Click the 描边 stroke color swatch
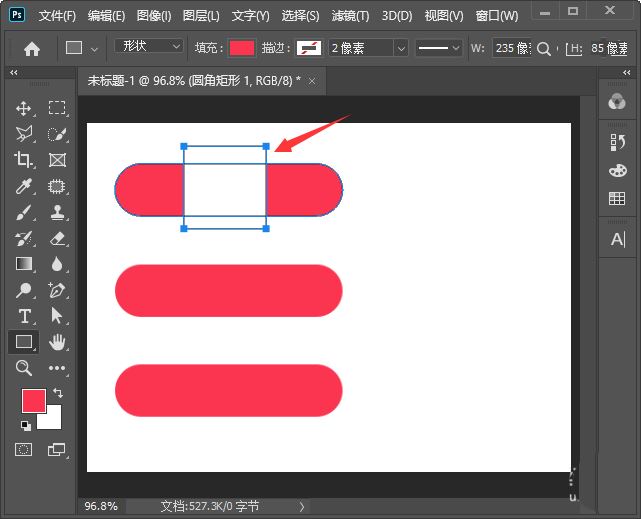Image resolution: width=641 pixels, height=519 pixels. [309, 48]
